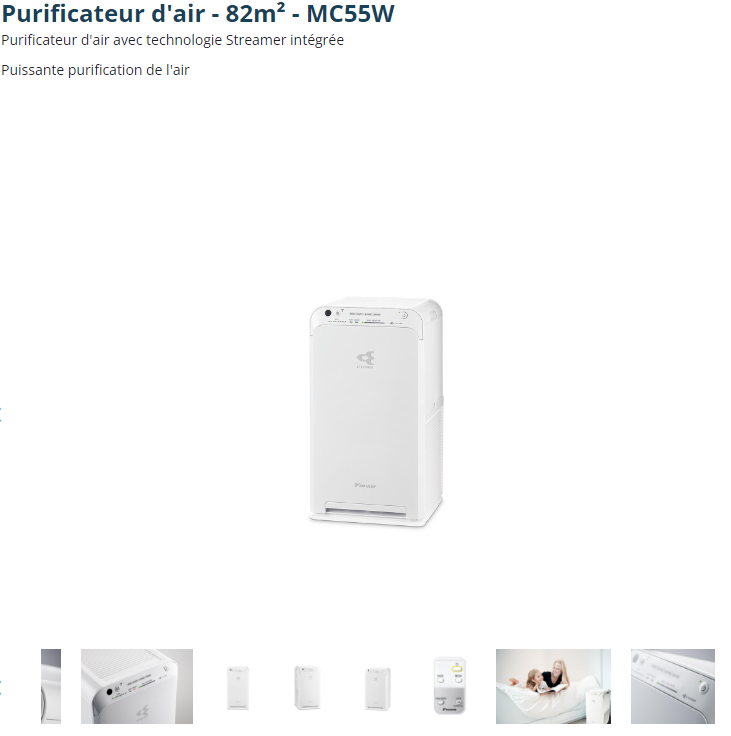Click the 'Puissante purification de l'air' text

pyautogui.click(x=95, y=70)
